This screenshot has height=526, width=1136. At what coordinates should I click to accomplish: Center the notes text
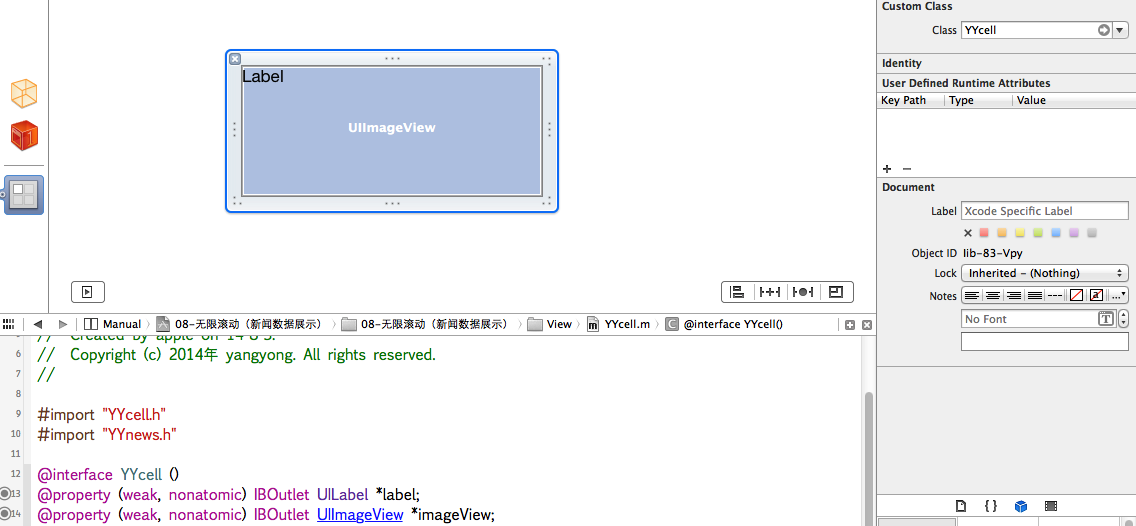click(x=993, y=295)
